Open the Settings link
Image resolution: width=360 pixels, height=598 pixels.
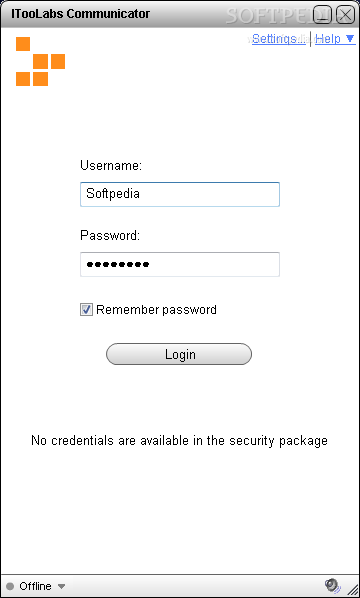tap(279, 39)
